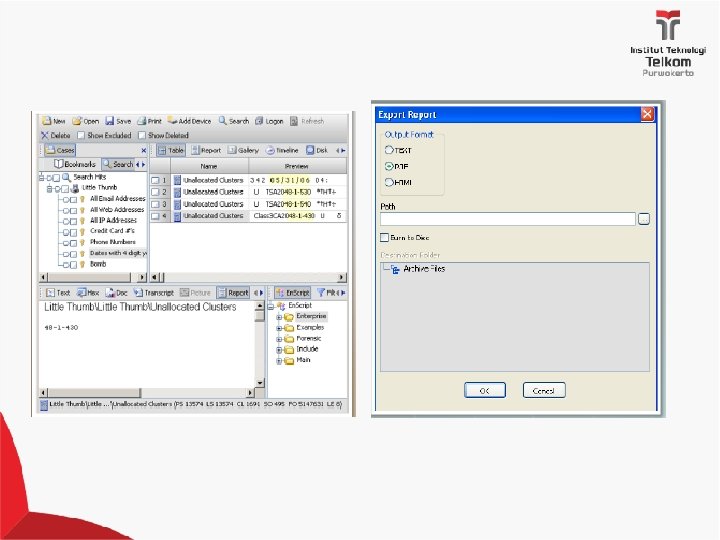The width and height of the screenshot is (720, 540).
Task: Open the Text viewer icon
Action: tap(51, 292)
